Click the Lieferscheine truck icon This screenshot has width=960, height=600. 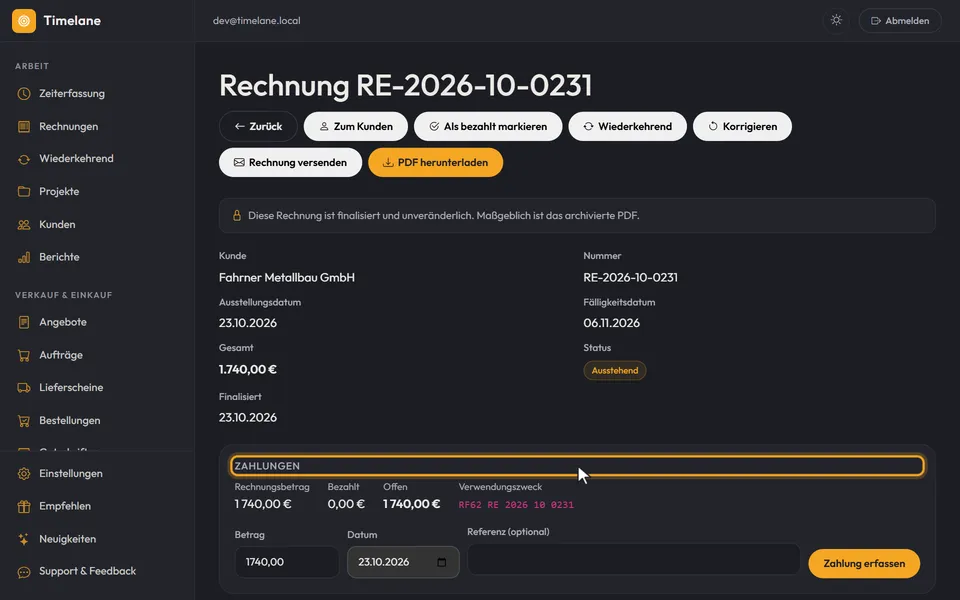[24, 388]
